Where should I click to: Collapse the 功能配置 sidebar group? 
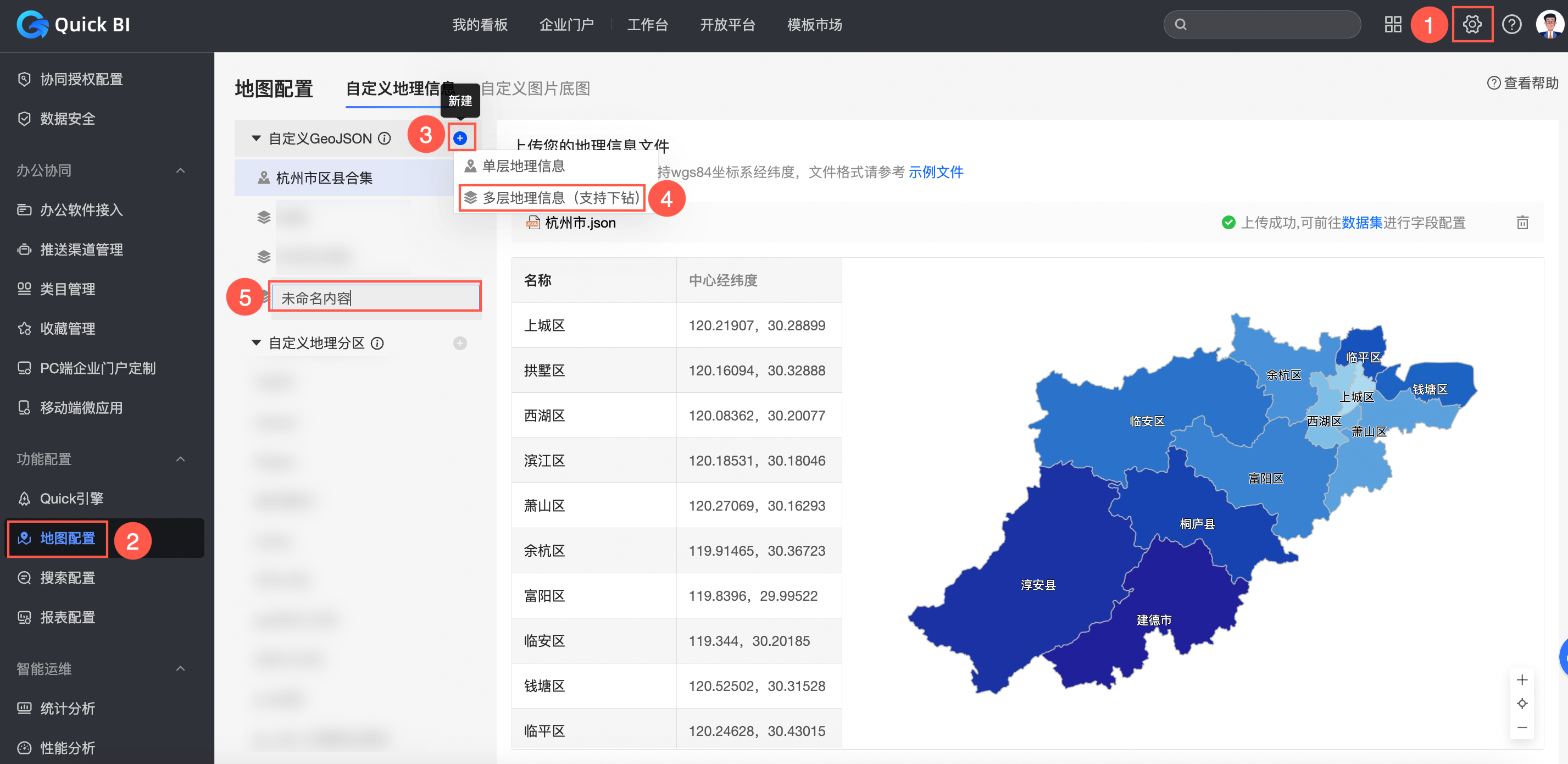(x=180, y=459)
